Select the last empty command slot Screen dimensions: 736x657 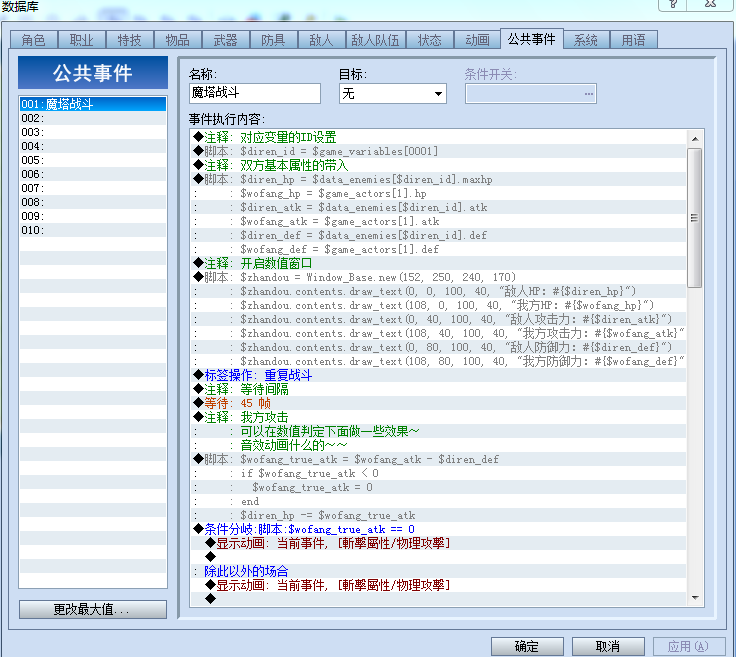pyautogui.click(x=438, y=599)
